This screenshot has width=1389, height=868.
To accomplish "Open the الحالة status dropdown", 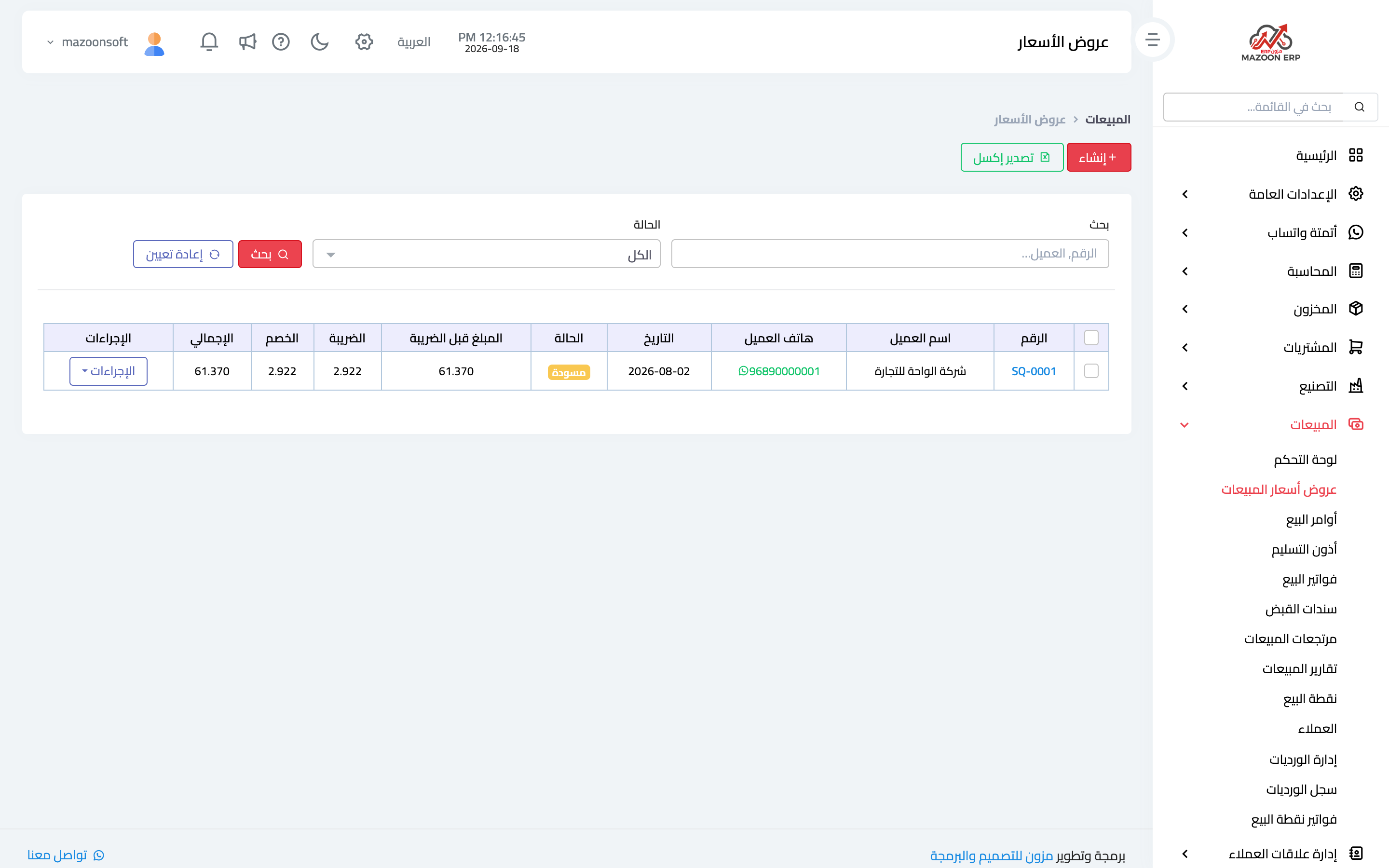I will 486,254.
